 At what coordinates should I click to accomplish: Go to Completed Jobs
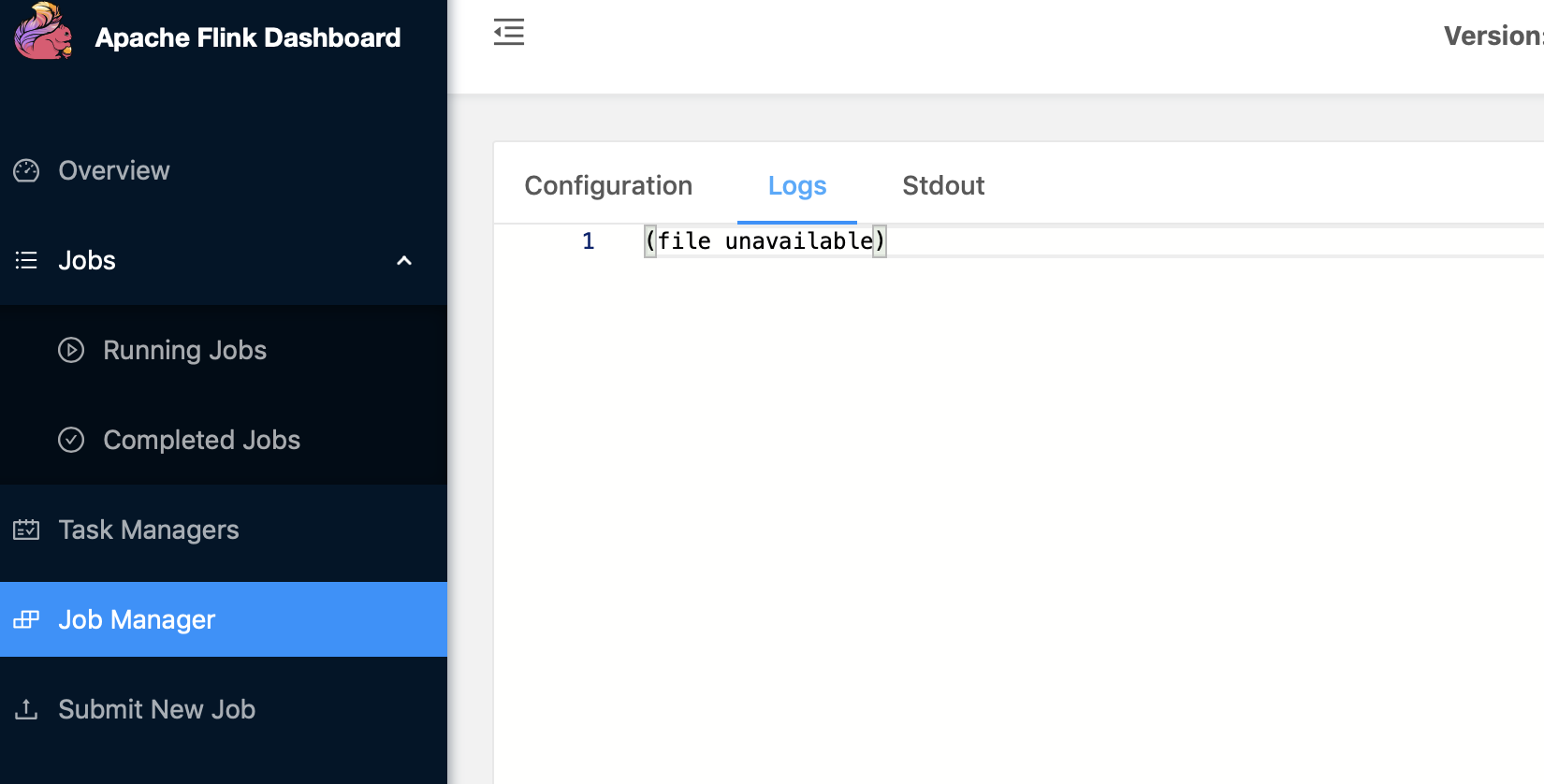224,440
